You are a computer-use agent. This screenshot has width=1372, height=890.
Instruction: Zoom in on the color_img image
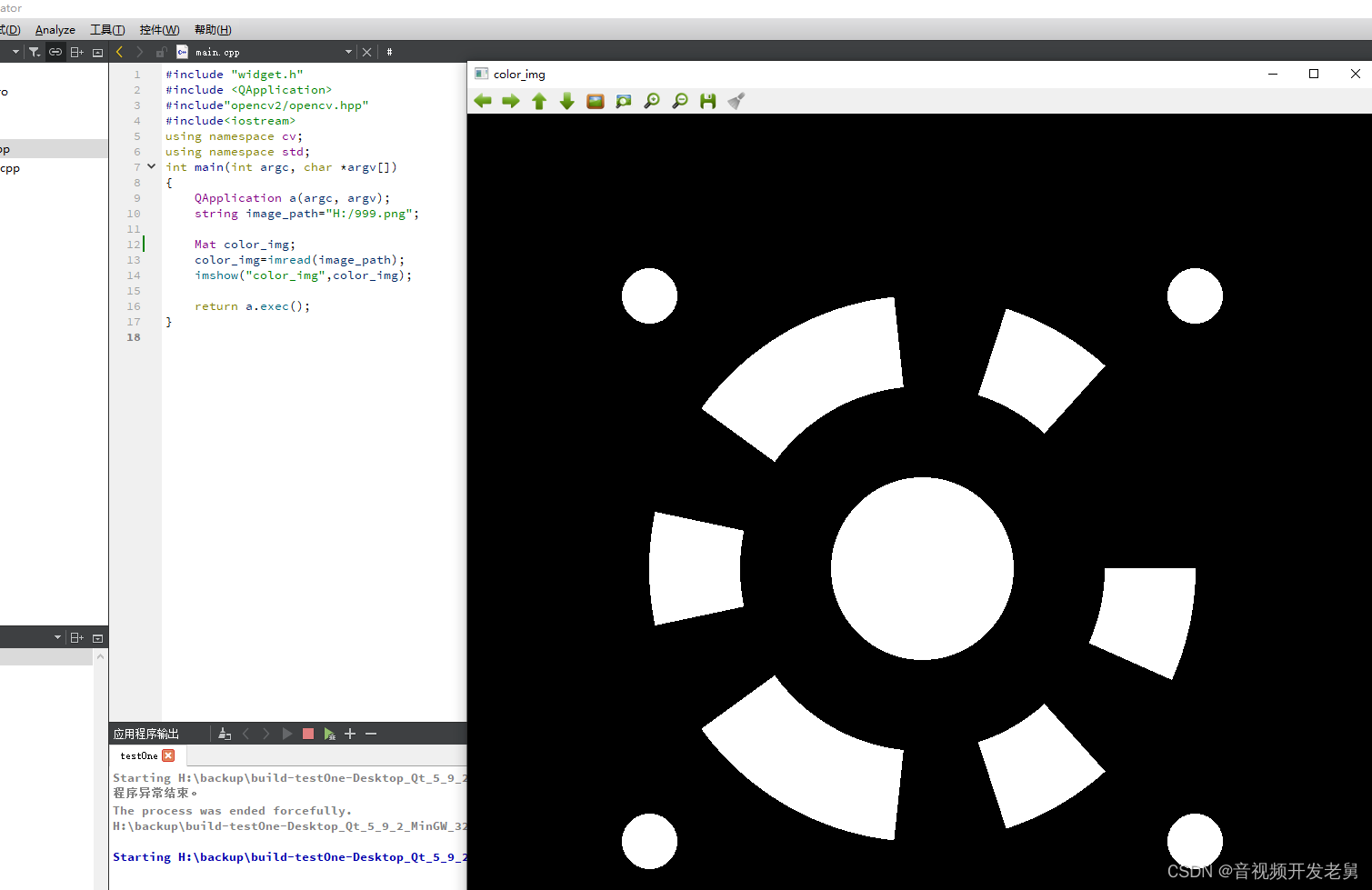pos(652,101)
